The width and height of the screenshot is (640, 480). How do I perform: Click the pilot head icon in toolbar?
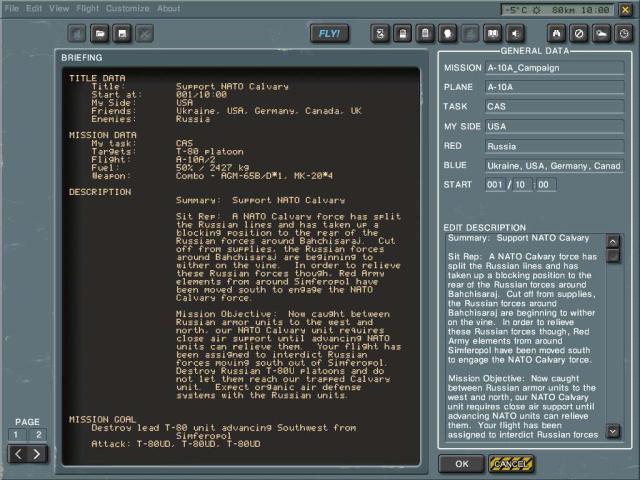[447, 34]
